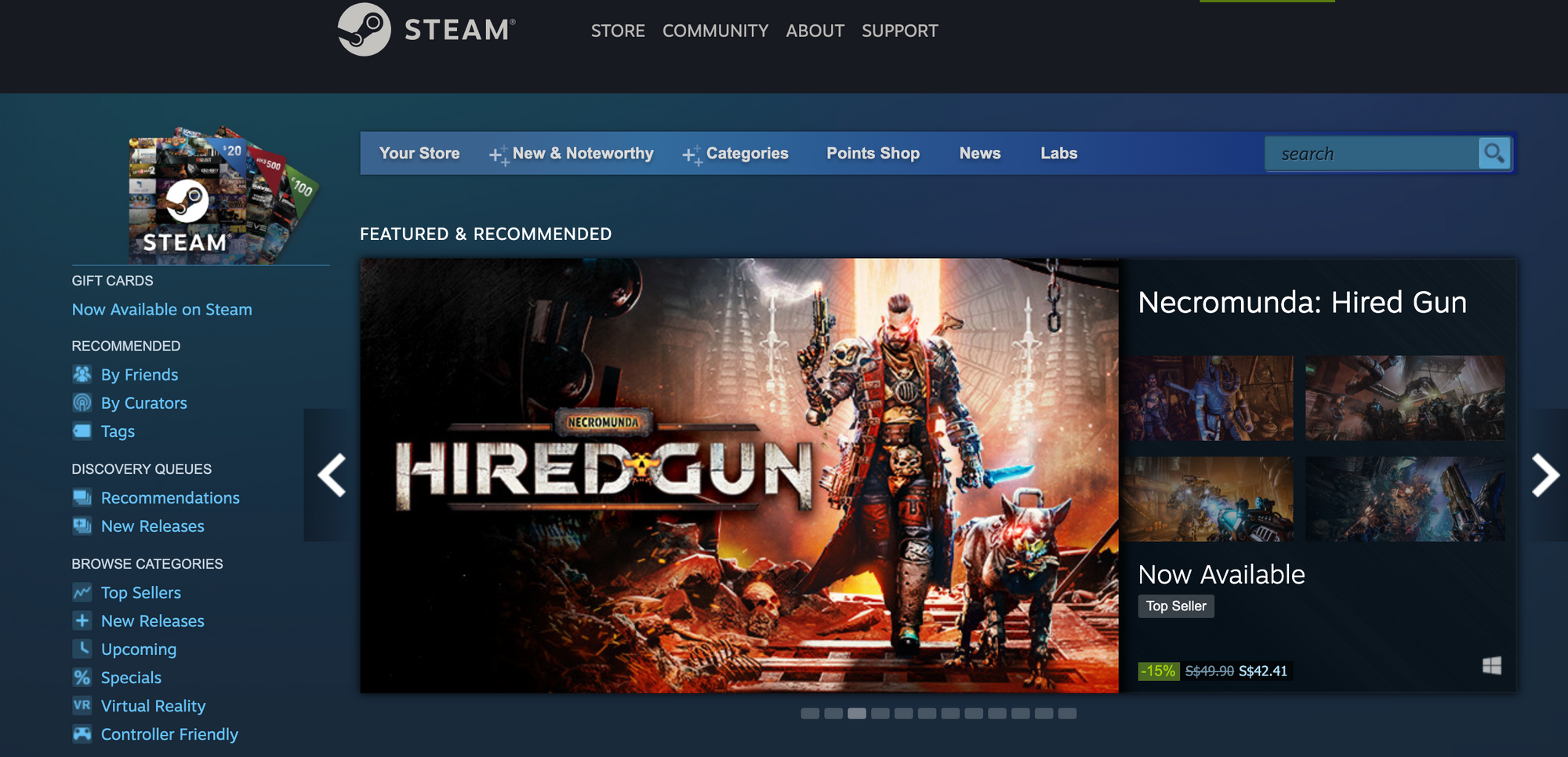Click the search magnifier icon
The height and width of the screenshot is (757, 1568).
point(1494,153)
